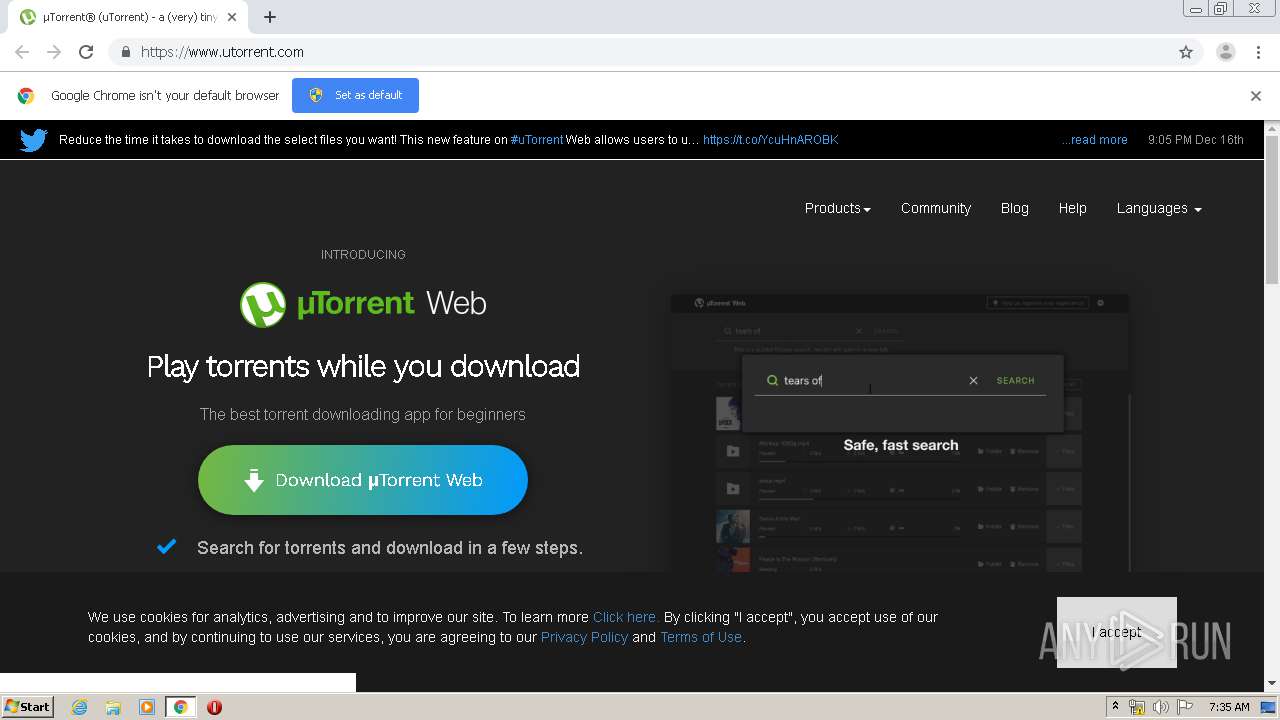Click the ...read more link
The height and width of the screenshot is (720, 1280).
click(x=1095, y=140)
